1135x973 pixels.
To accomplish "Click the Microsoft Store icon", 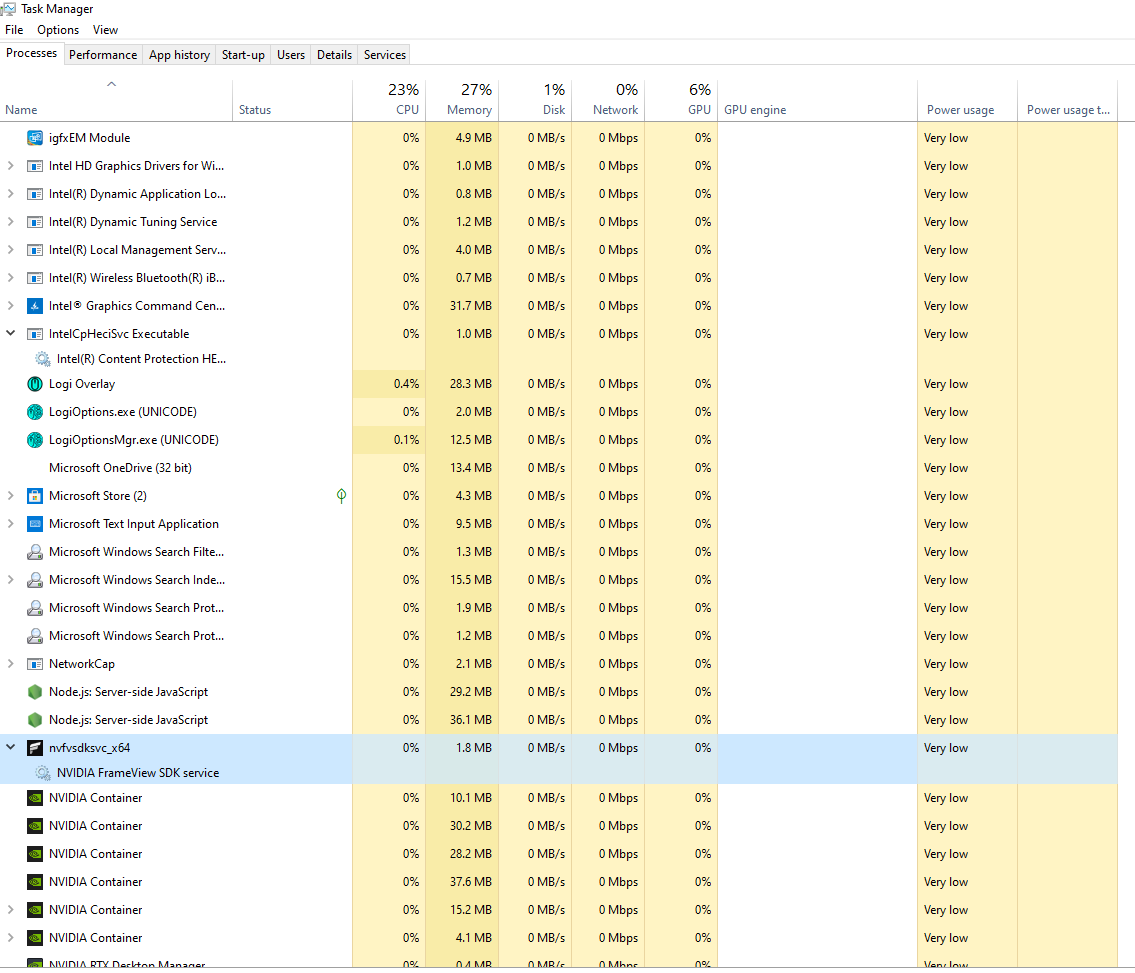I will coord(35,496).
